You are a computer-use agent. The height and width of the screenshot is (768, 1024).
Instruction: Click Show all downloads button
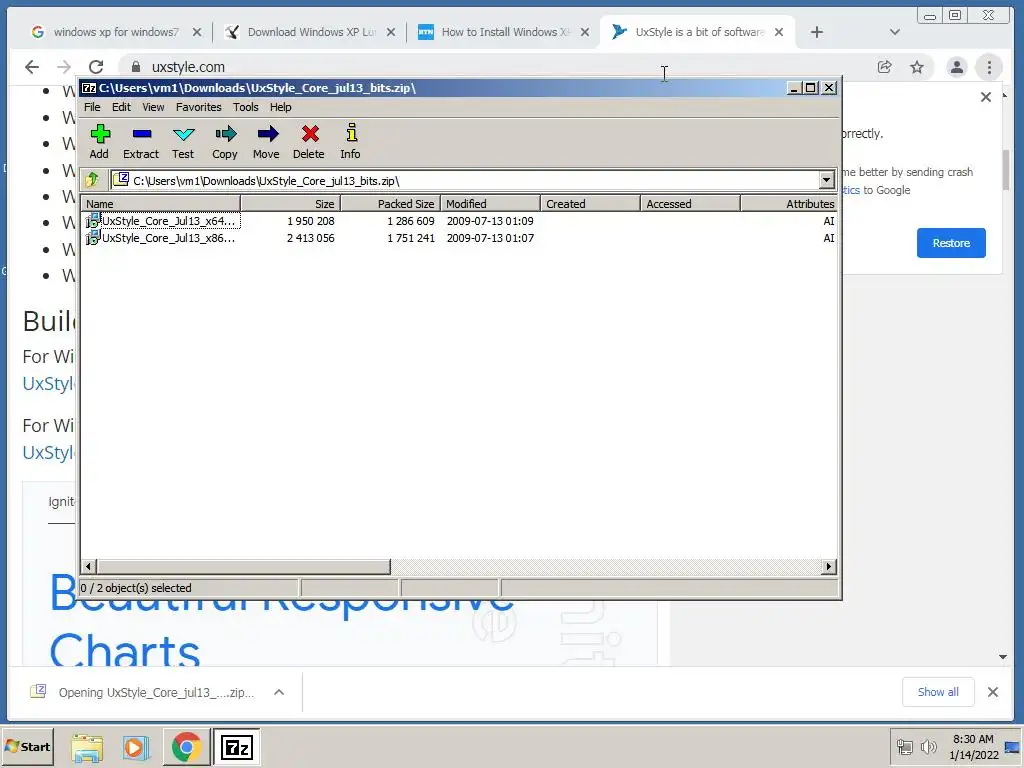pos(938,692)
